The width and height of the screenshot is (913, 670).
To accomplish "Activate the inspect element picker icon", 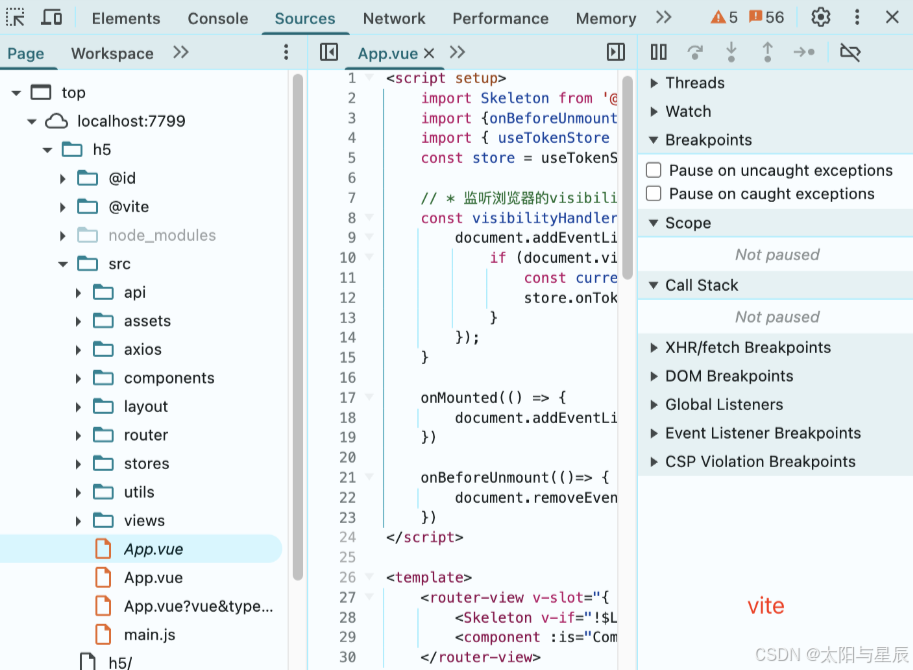I will pos(15,17).
